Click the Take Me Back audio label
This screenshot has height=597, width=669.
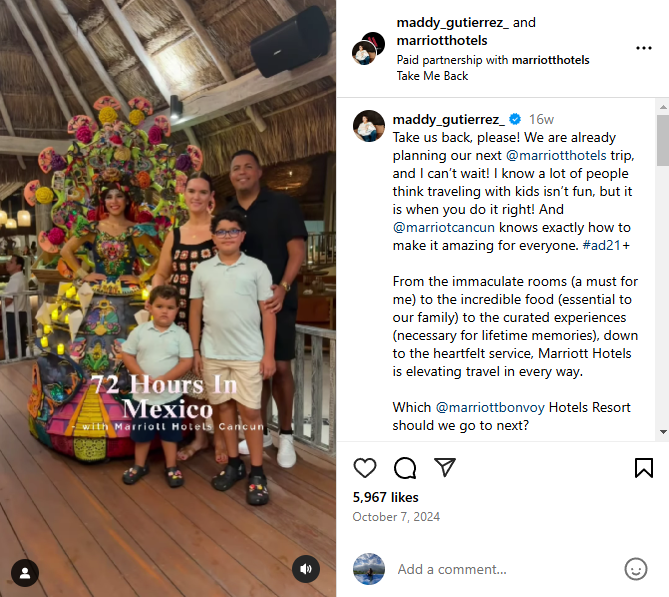point(432,76)
